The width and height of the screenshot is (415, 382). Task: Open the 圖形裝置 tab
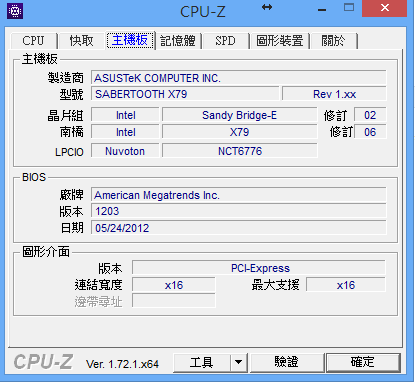pyautogui.click(x=280, y=41)
